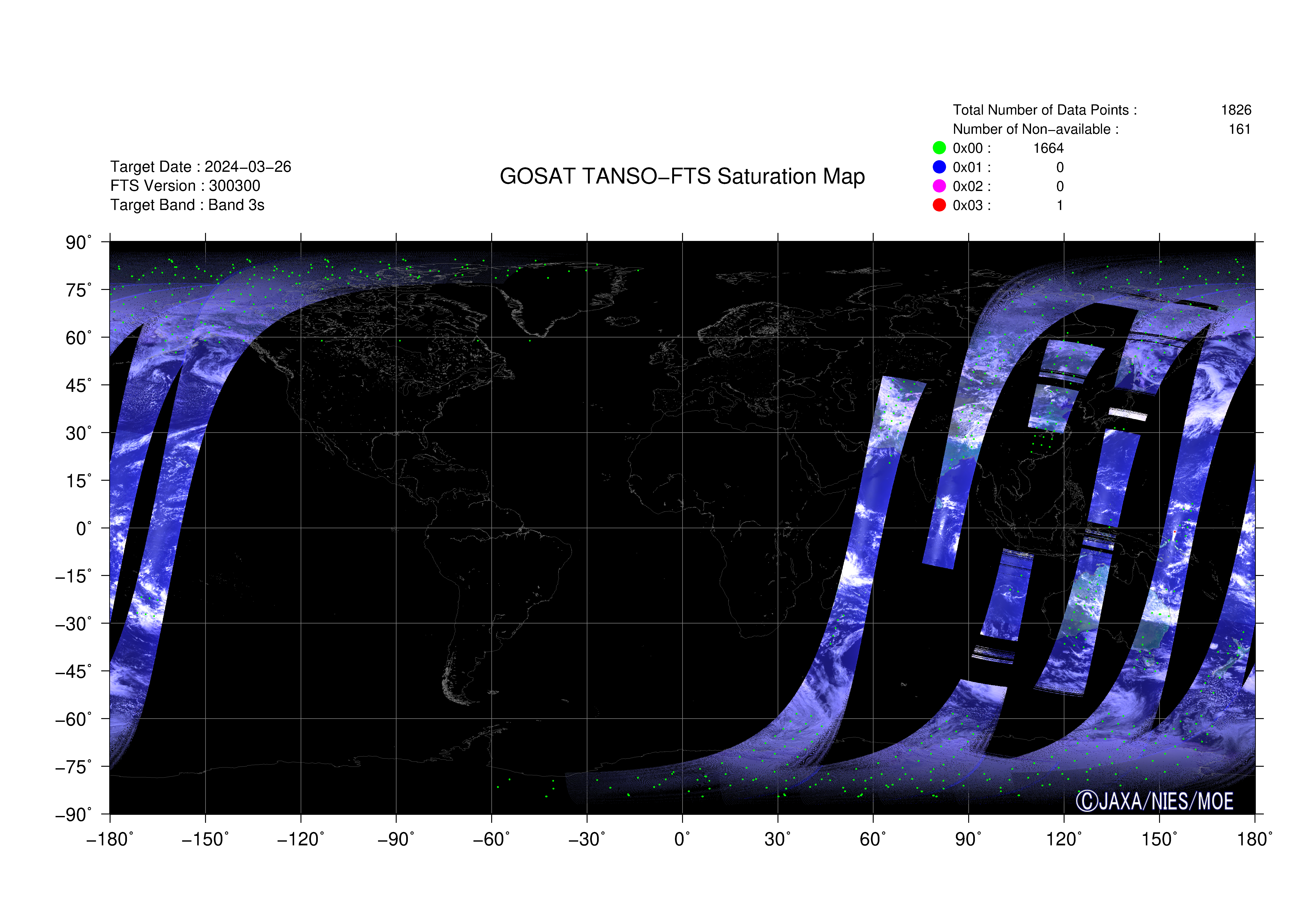Click the blue 0x01 legend dot
1308x924 pixels.
(x=939, y=167)
